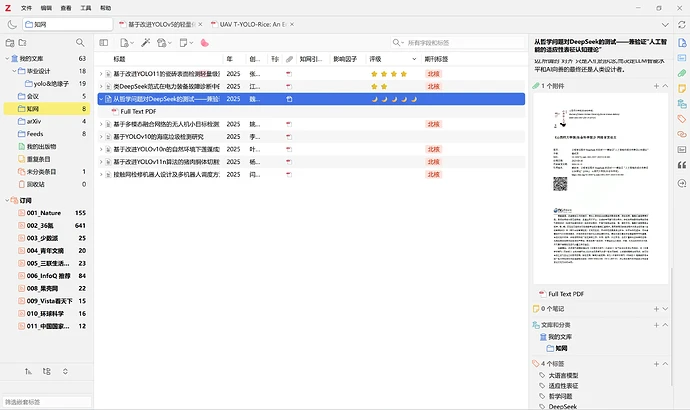Open the add attachment dropdown

(x=164, y=43)
